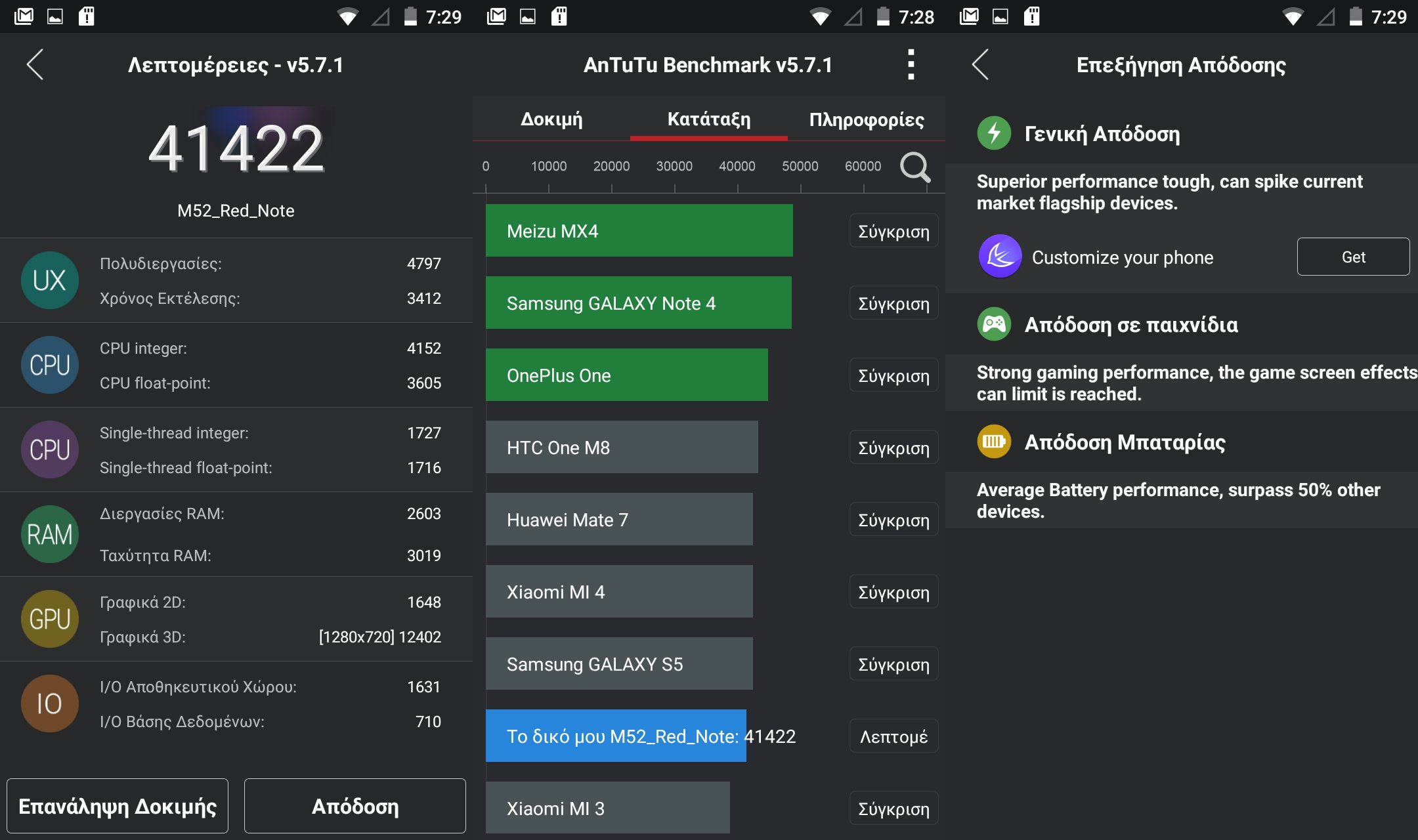Tap the search magnifier icon in rankings

pos(915,167)
